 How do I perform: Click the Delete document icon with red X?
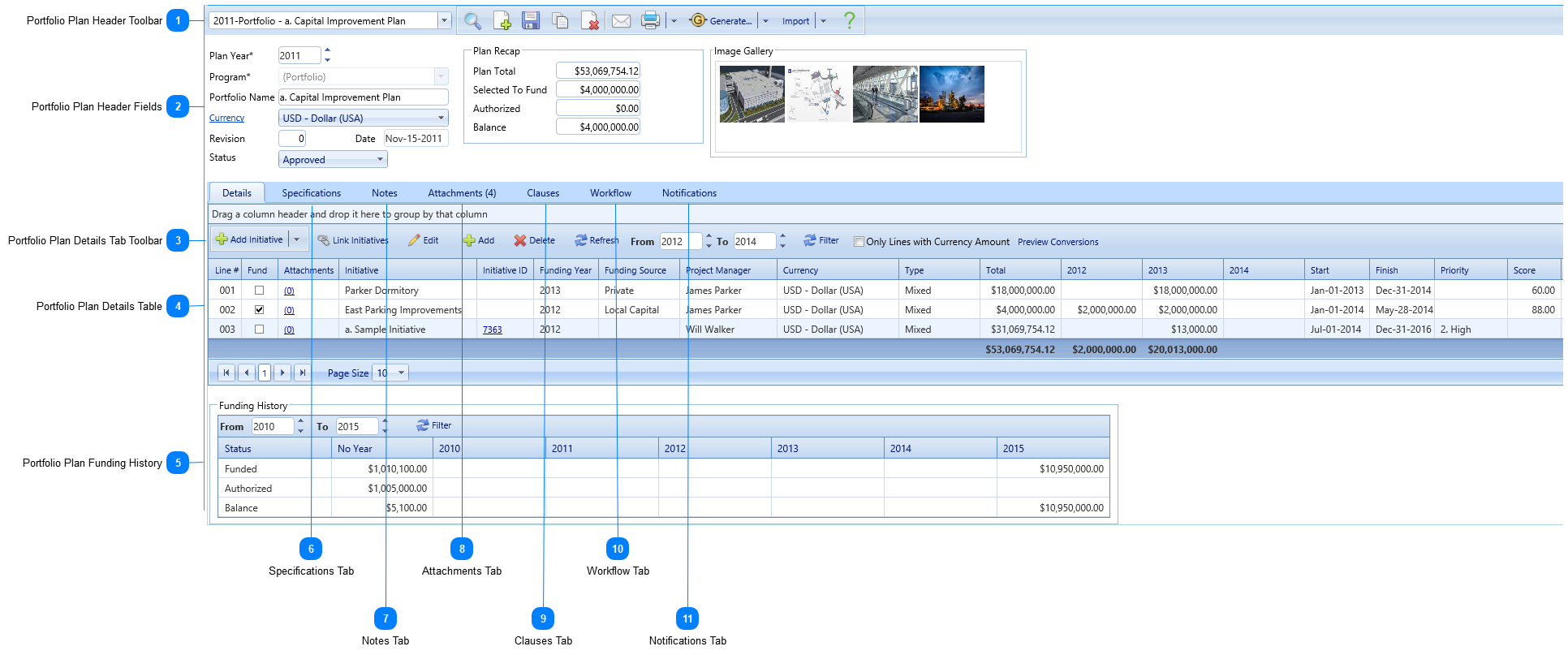tap(590, 21)
